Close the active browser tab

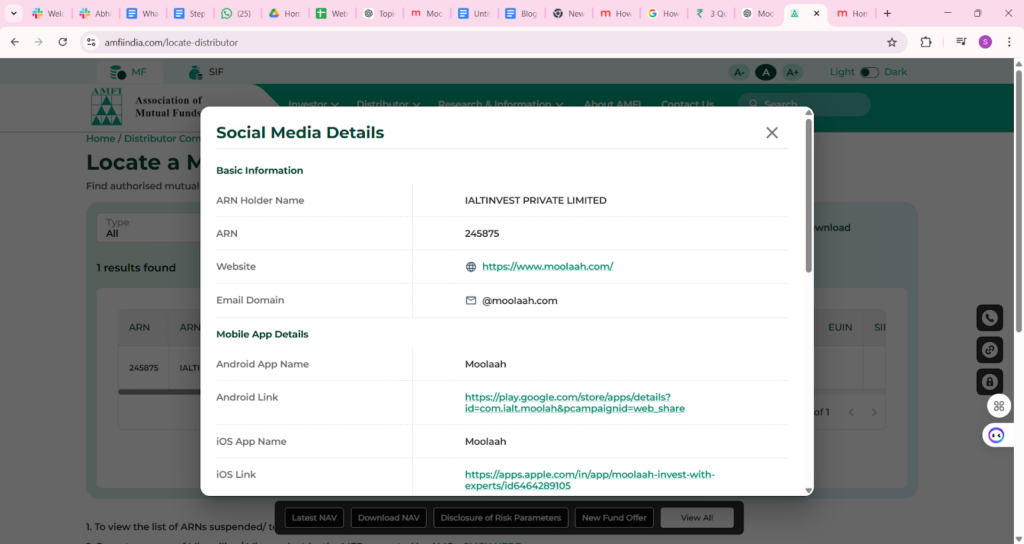[x=816, y=13]
